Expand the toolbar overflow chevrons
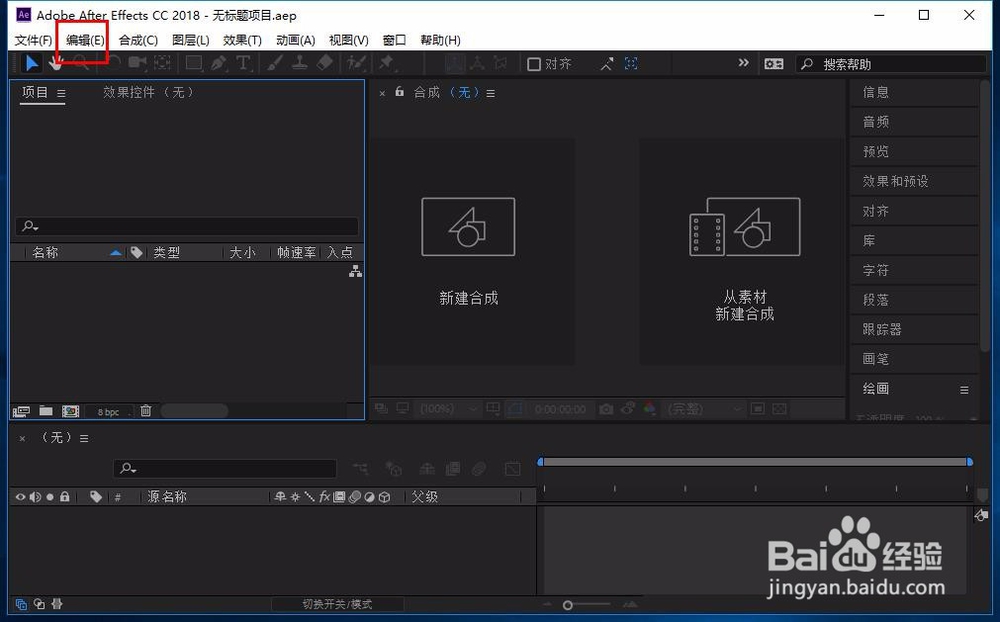 tap(744, 63)
